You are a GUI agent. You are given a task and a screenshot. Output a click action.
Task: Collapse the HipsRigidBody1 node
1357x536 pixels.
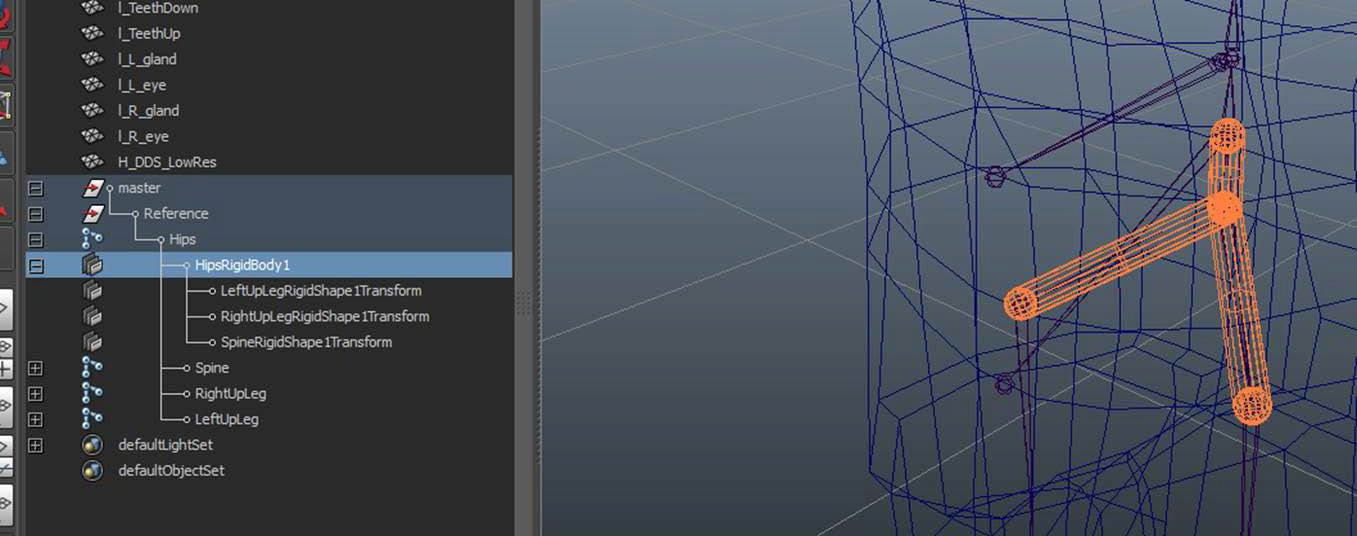[36, 265]
